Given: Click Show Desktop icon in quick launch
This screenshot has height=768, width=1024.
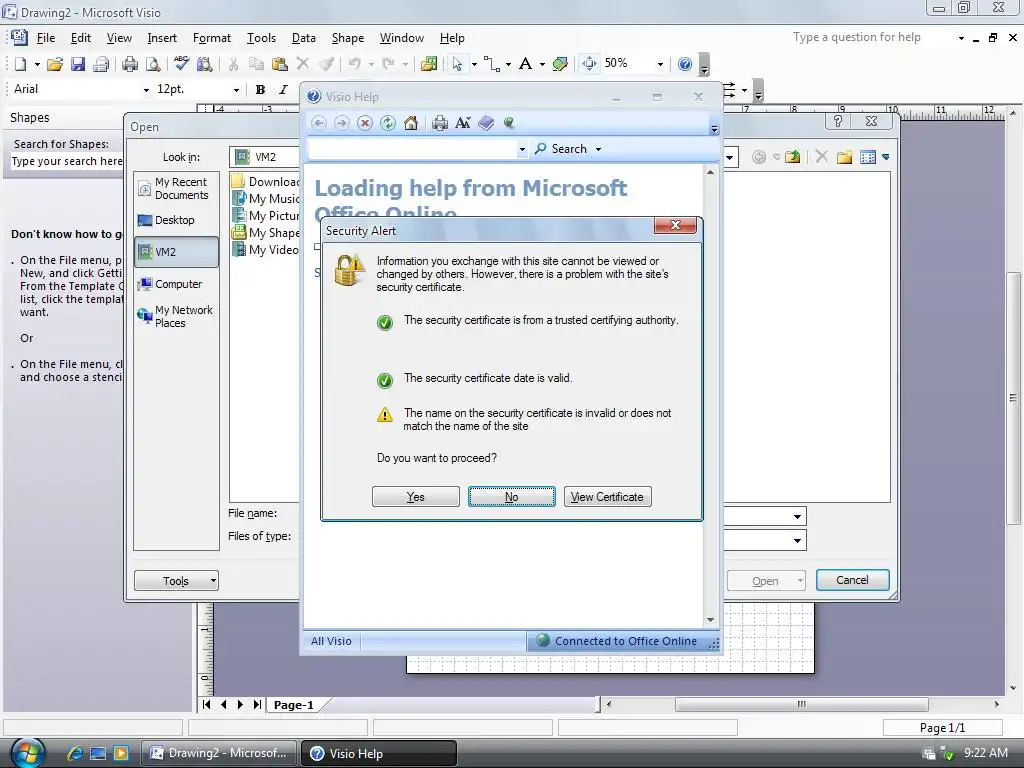Looking at the screenshot, I should click(98, 753).
